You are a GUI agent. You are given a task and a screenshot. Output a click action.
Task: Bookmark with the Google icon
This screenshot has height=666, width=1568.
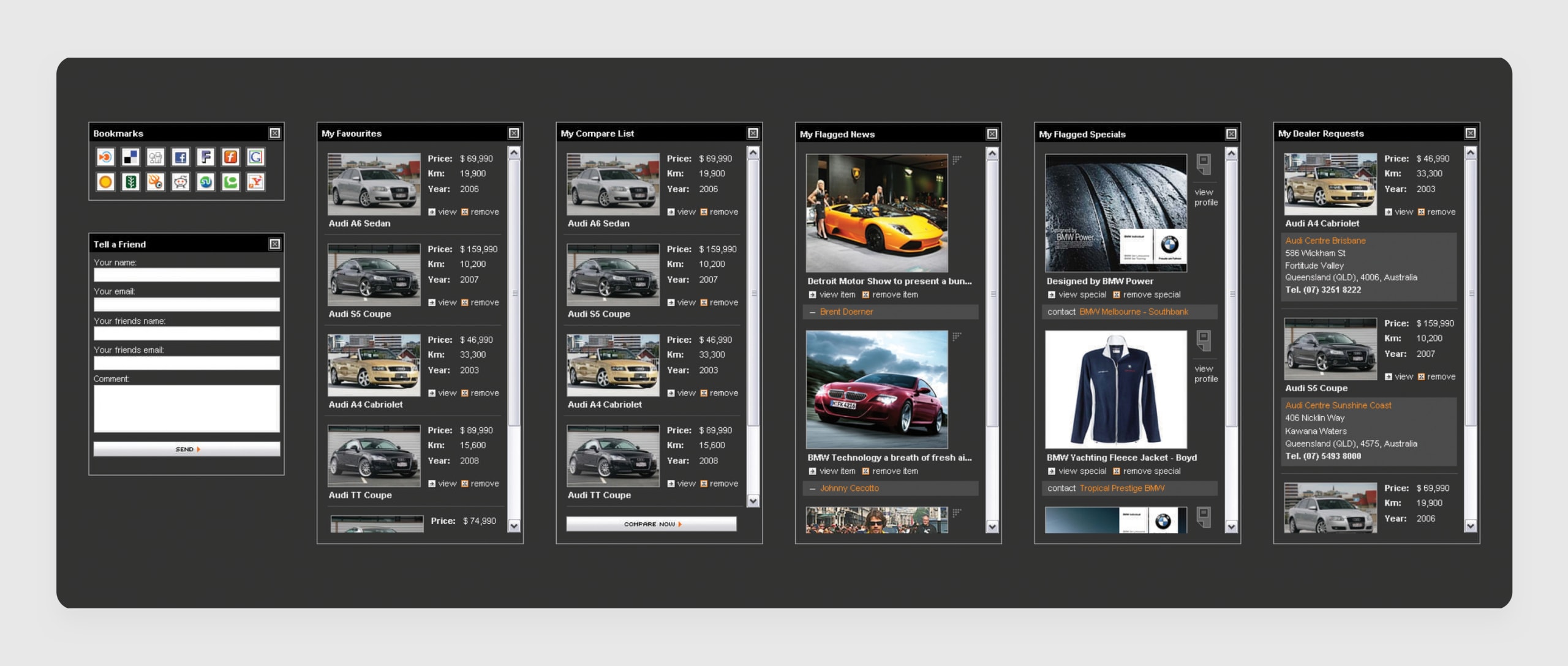[x=255, y=157]
